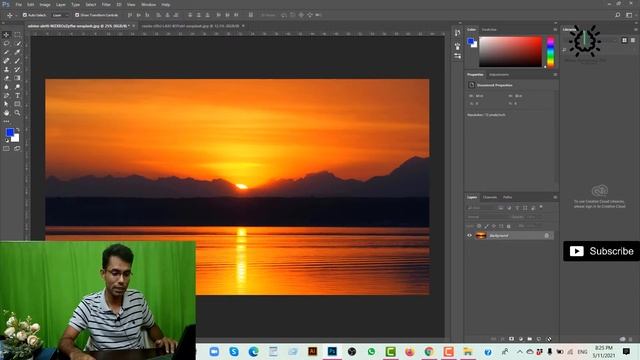Image resolution: width=640 pixels, height=360 pixels.
Task: Click the rainbow hue slider in Color panel
Action: pos(551,52)
